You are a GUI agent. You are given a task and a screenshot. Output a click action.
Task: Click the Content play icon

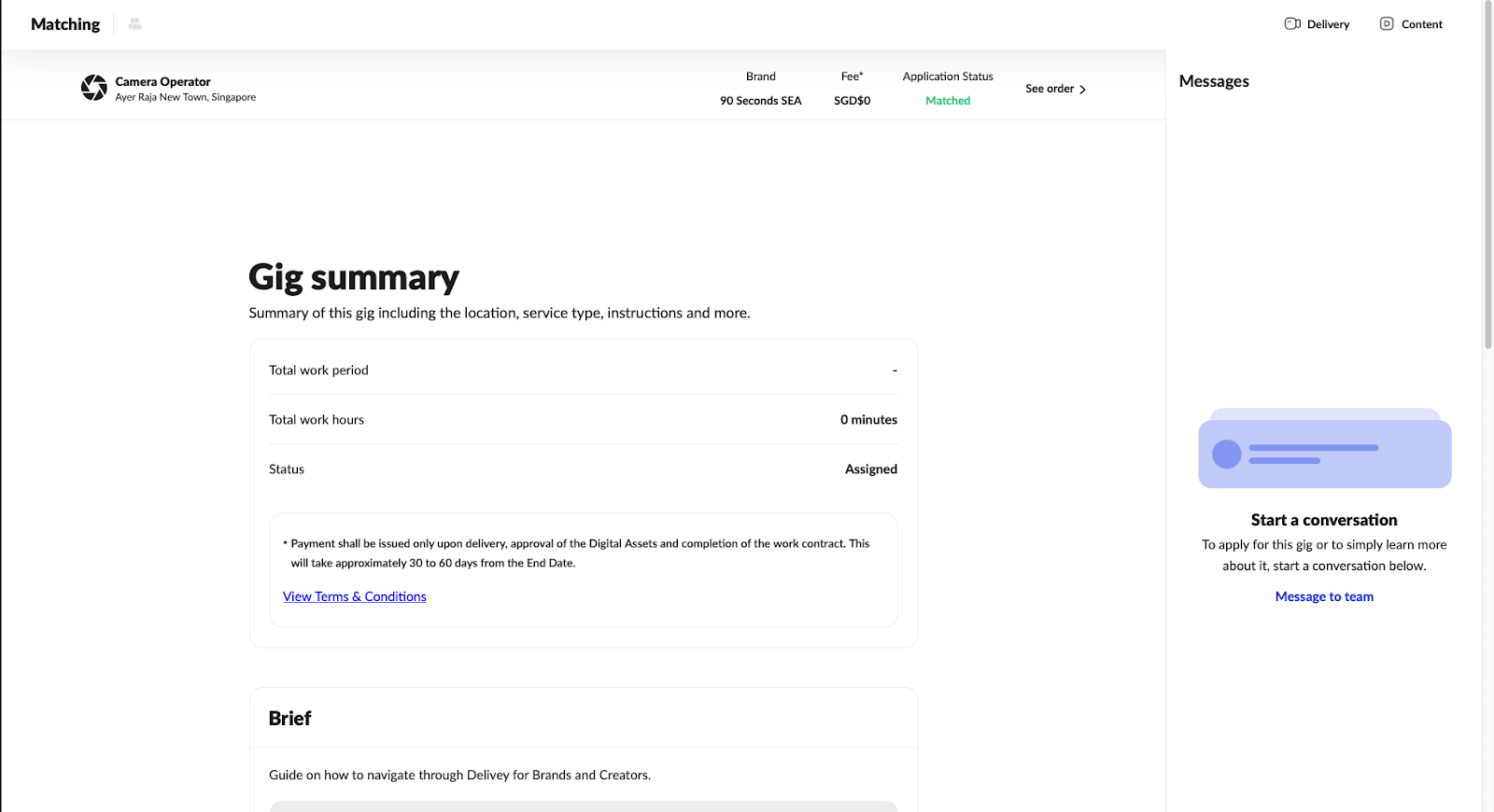[x=1387, y=24]
